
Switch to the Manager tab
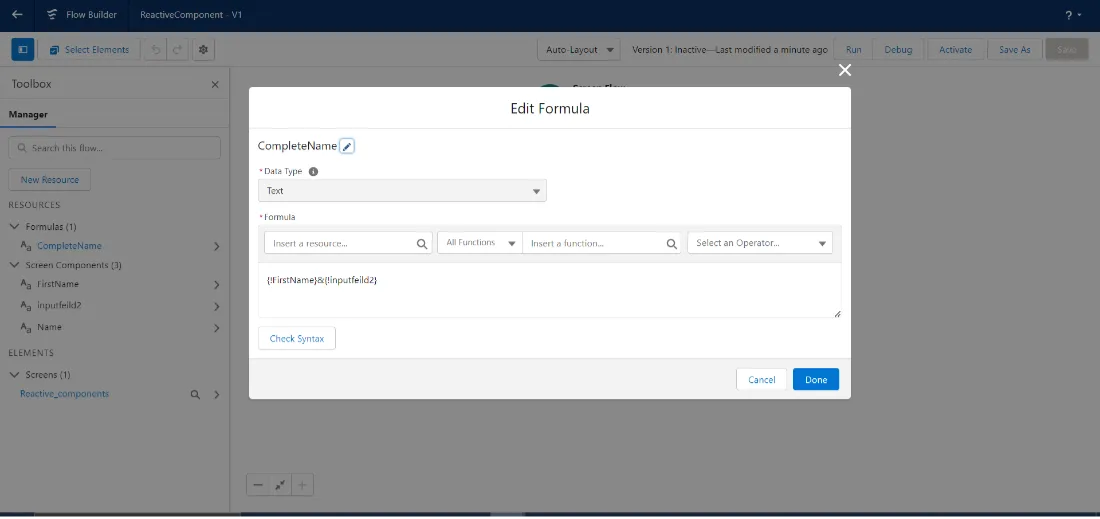click(x=28, y=114)
